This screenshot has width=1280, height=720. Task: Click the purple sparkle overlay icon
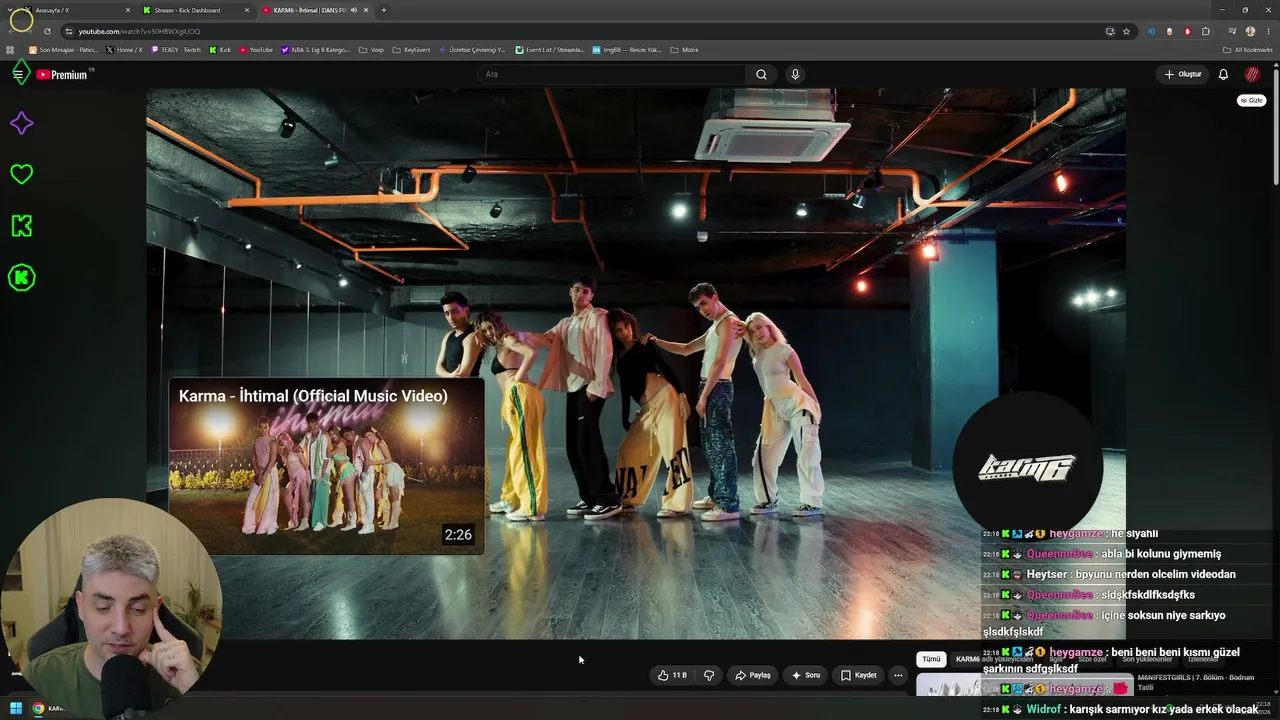(x=21, y=123)
